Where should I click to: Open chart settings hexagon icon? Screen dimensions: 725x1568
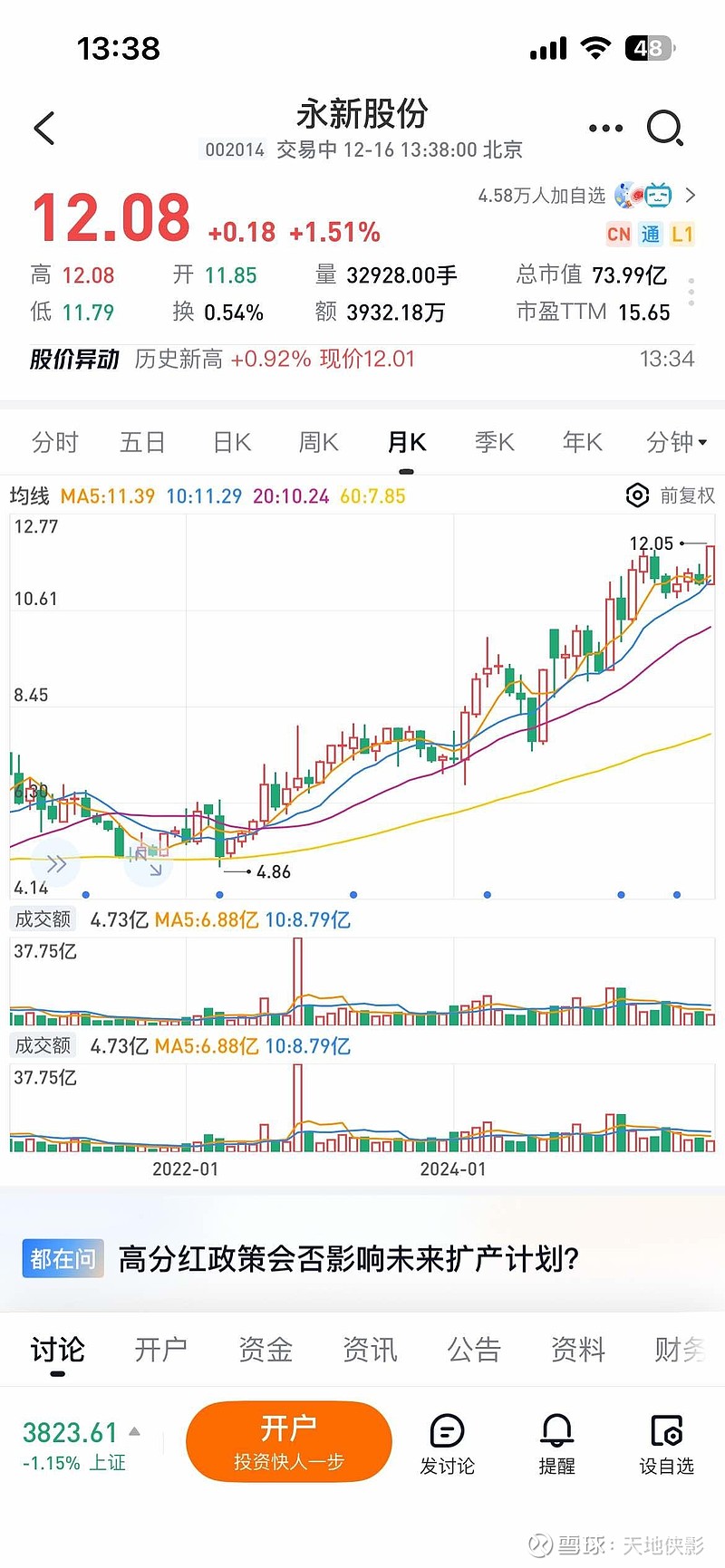tap(638, 495)
